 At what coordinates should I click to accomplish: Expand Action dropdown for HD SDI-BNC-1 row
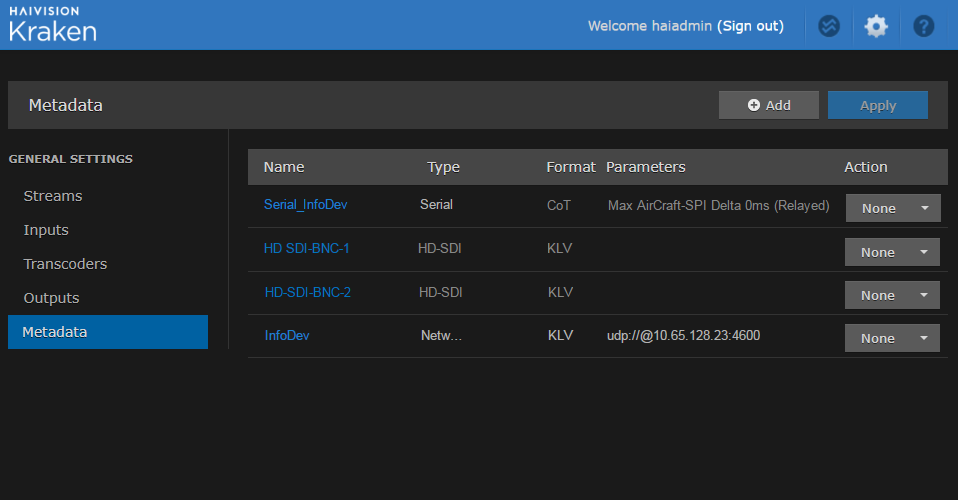892,252
